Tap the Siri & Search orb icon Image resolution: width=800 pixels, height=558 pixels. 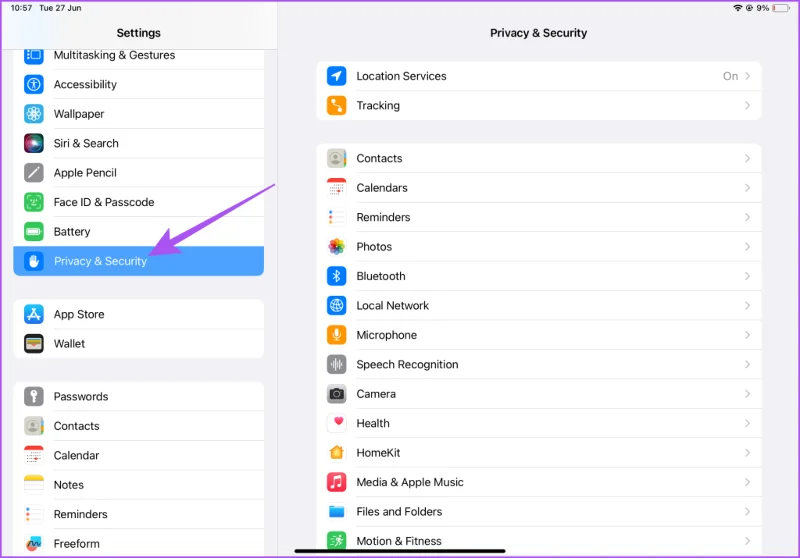click(x=34, y=143)
